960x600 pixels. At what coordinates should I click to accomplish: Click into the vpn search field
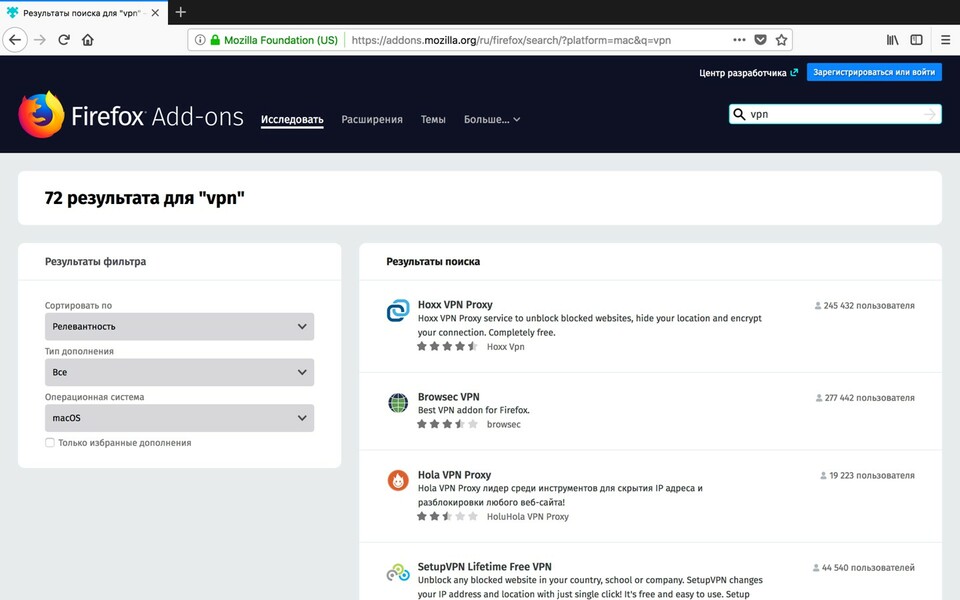point(835,114)
